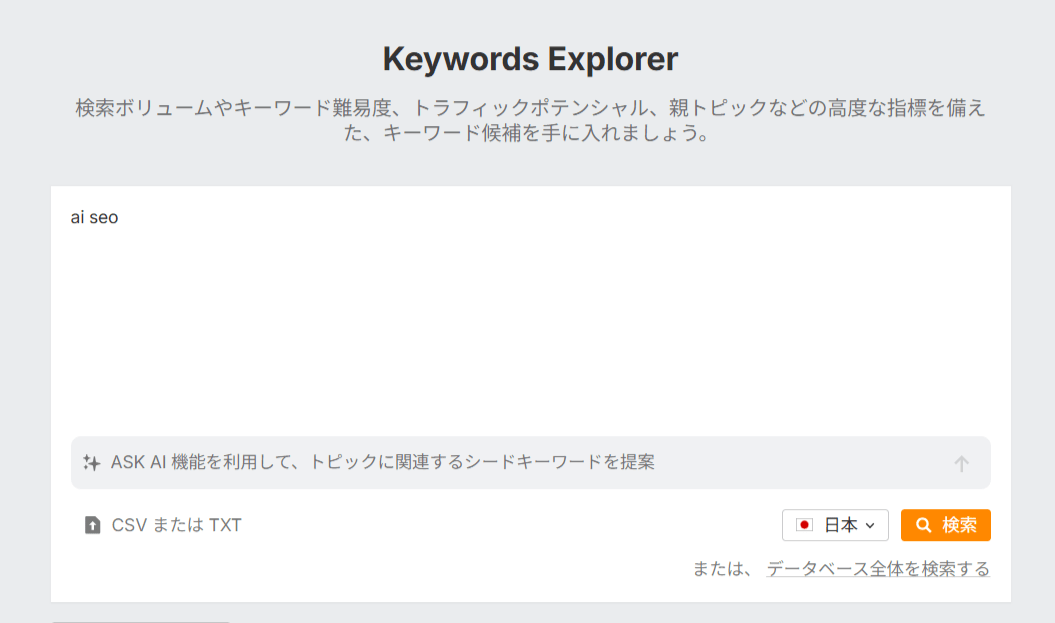Image resolution: width=1055 pixels, height=623 pixels.
Task: Click the Japan flag icon
Action: [804, 525]
